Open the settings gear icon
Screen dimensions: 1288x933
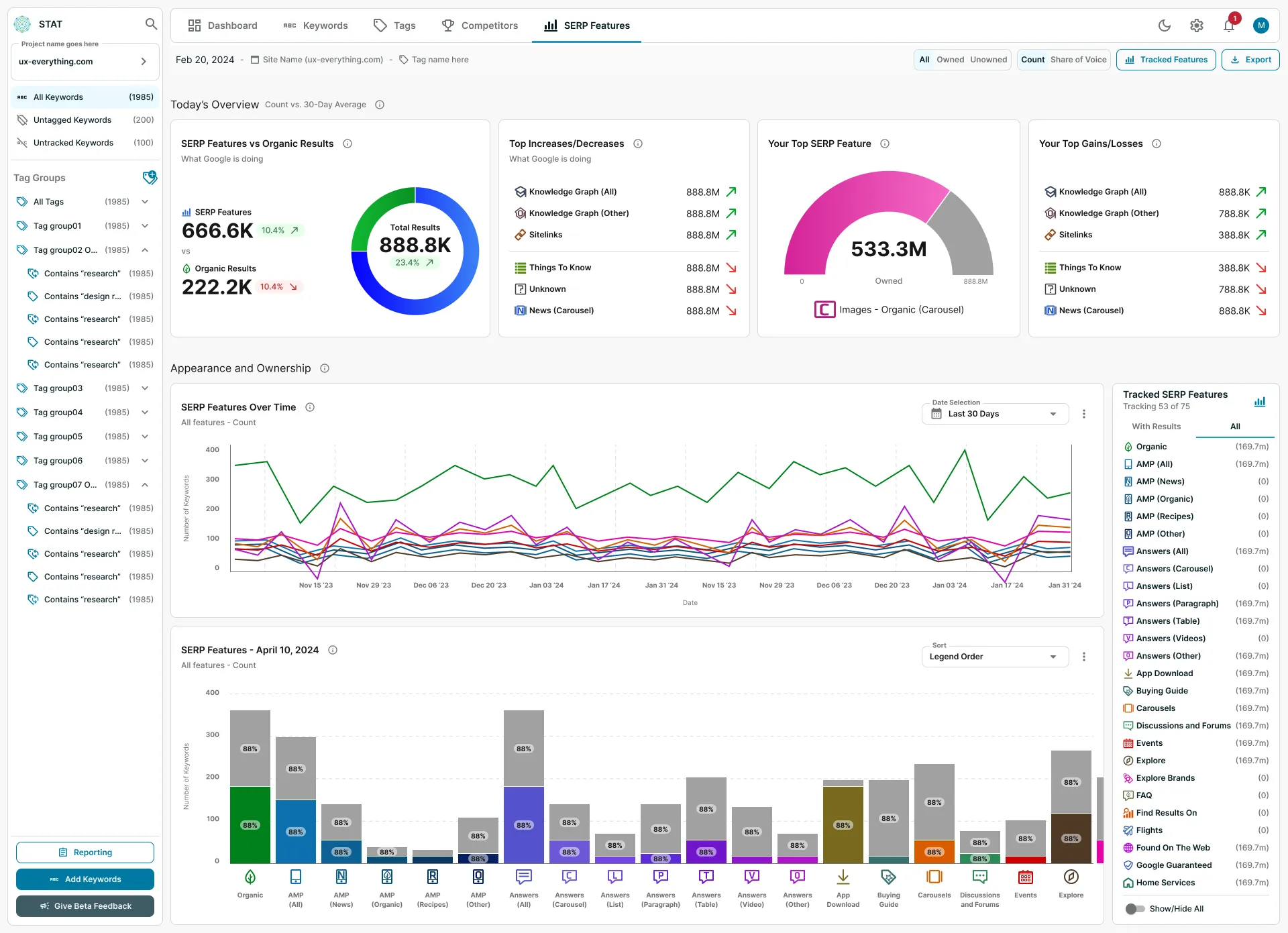click(x=1197, y=25)
